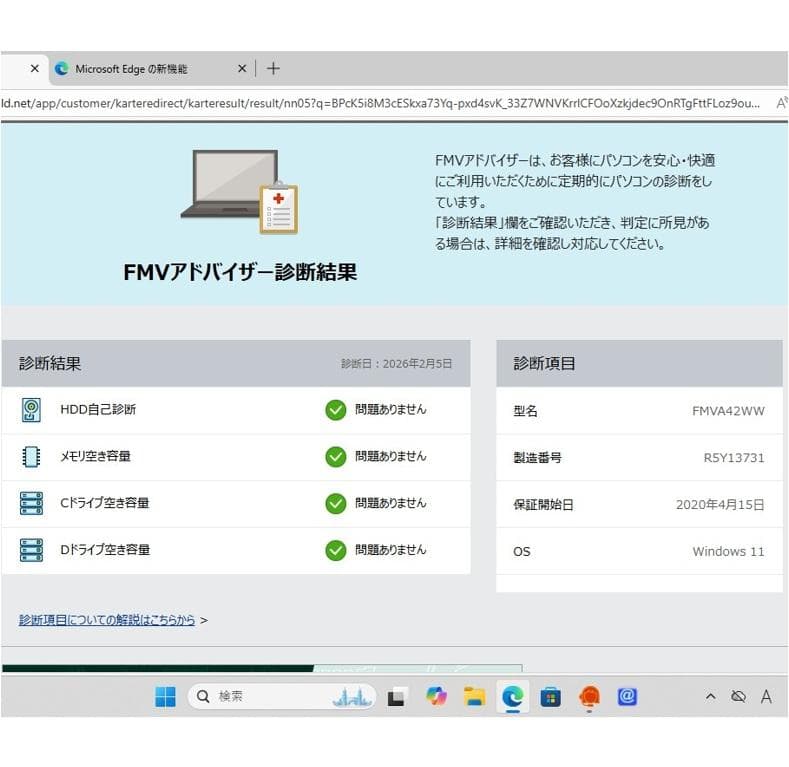Open a new browser tab
The width and height of the screenshot is (789, 767).
(273, 68)
